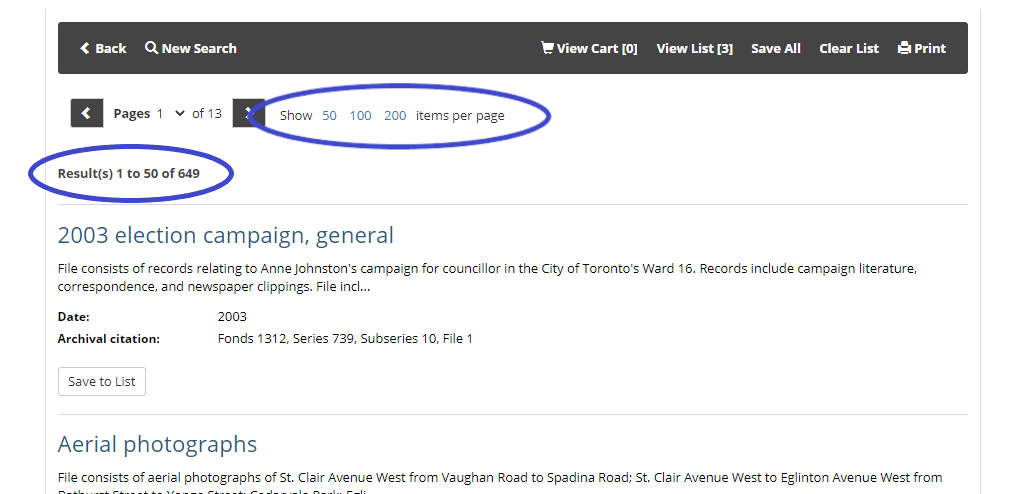Click Clear List in the top bar
Screen dimensions: 1027x494
coord(849,48)
